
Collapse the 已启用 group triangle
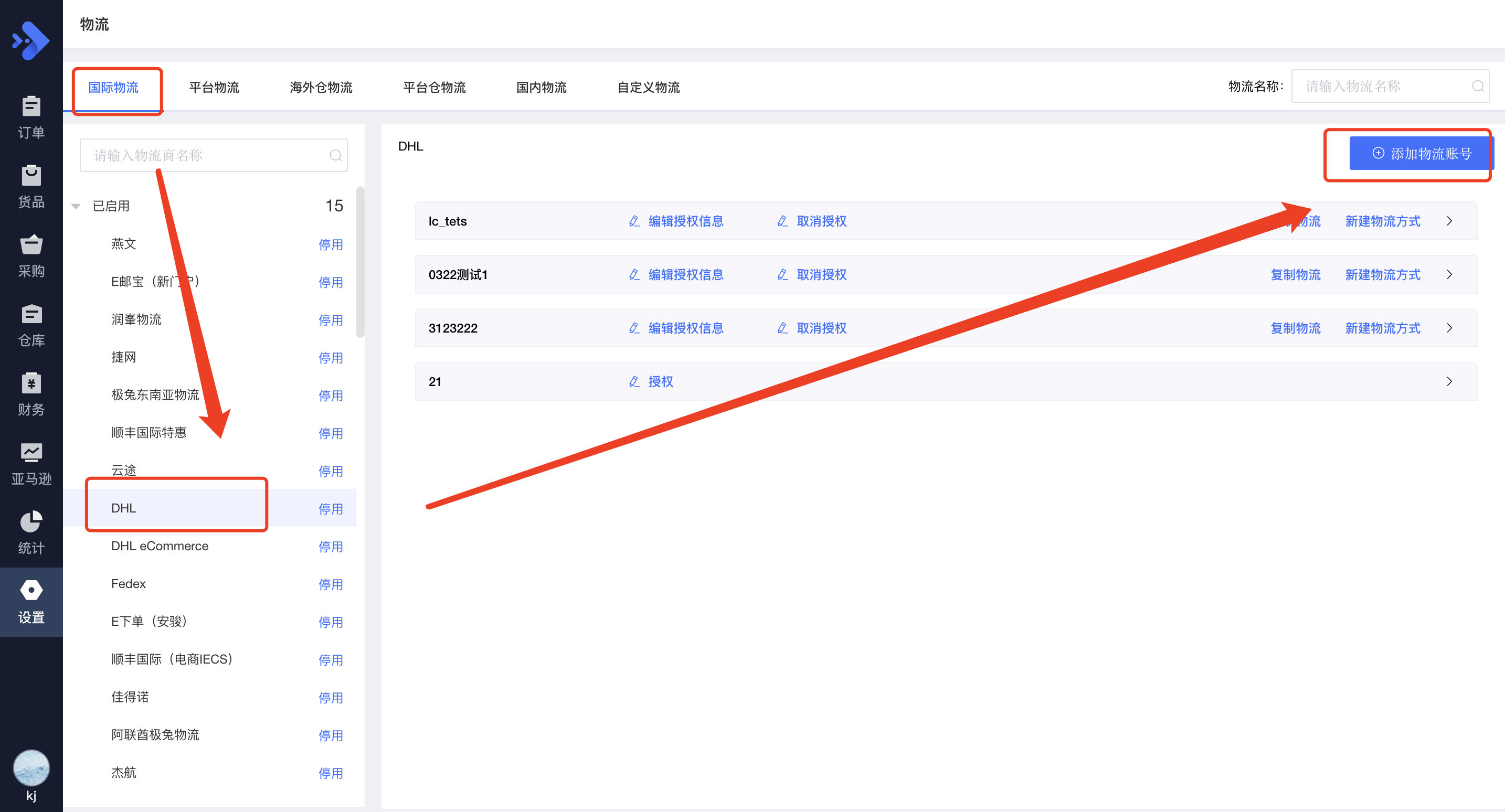coord(76,206)
